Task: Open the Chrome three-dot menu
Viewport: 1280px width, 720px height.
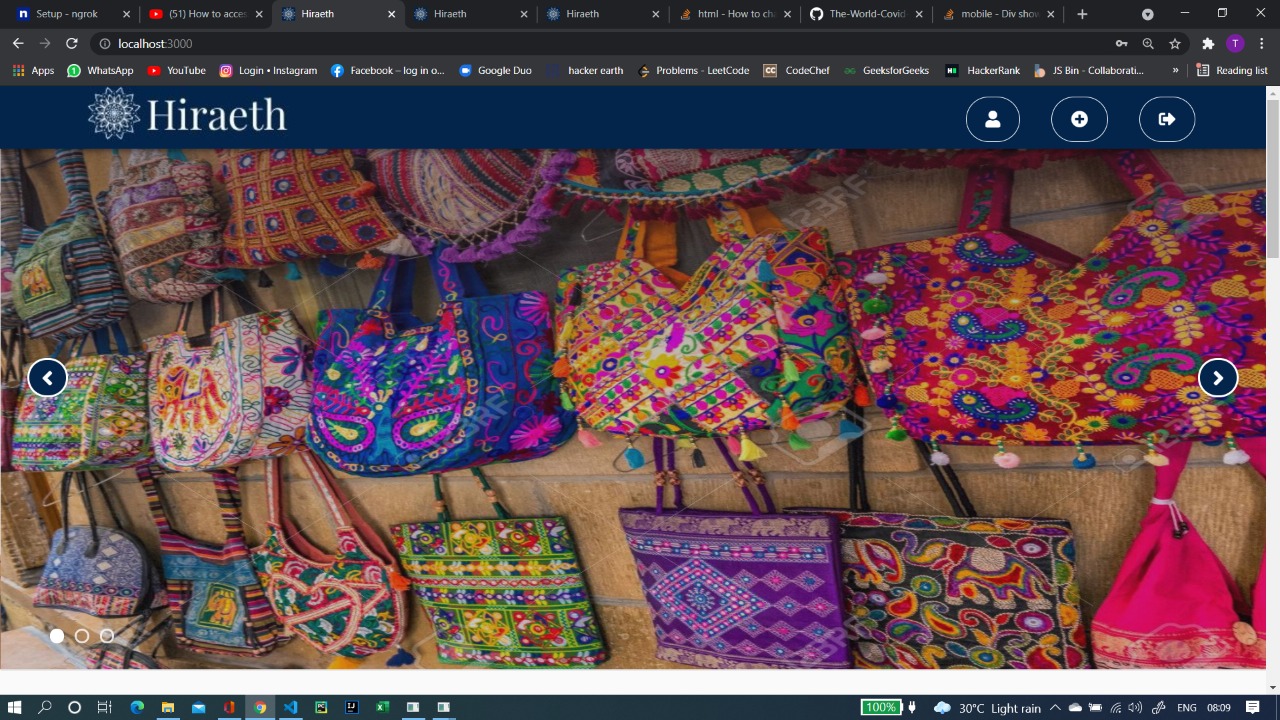Action: (1262, 44)
